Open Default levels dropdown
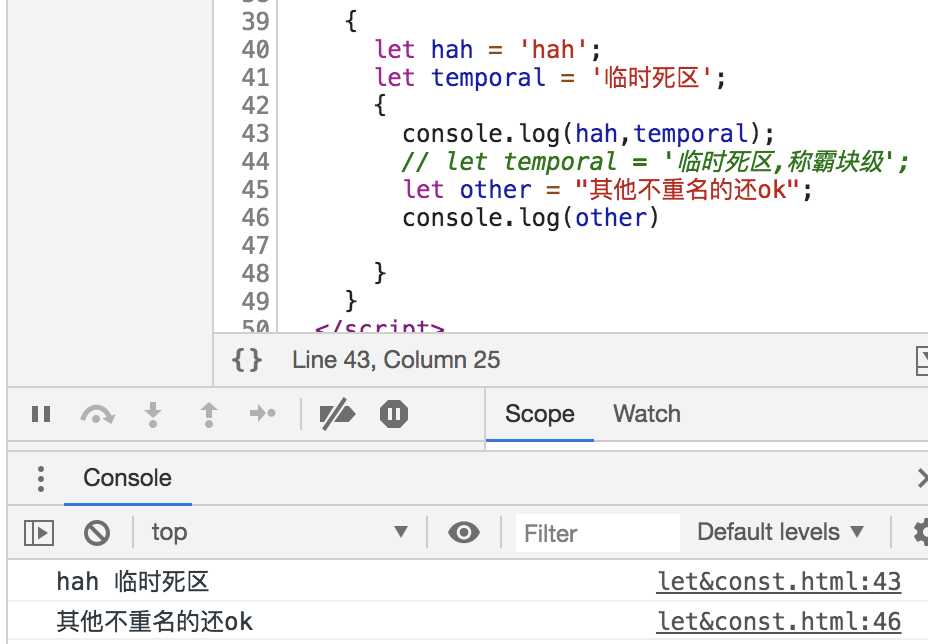This screenshot has height=644, width=928. tap(780, 532)
